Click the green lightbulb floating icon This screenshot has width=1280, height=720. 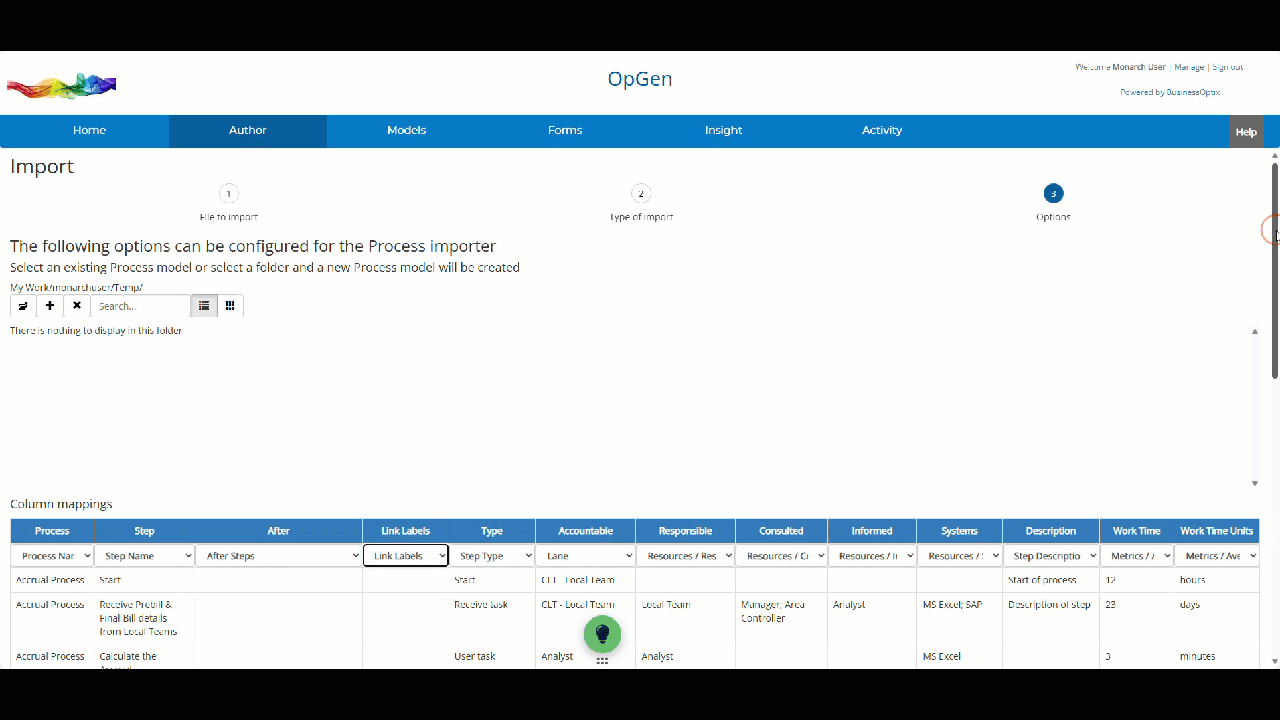(602, 634)
